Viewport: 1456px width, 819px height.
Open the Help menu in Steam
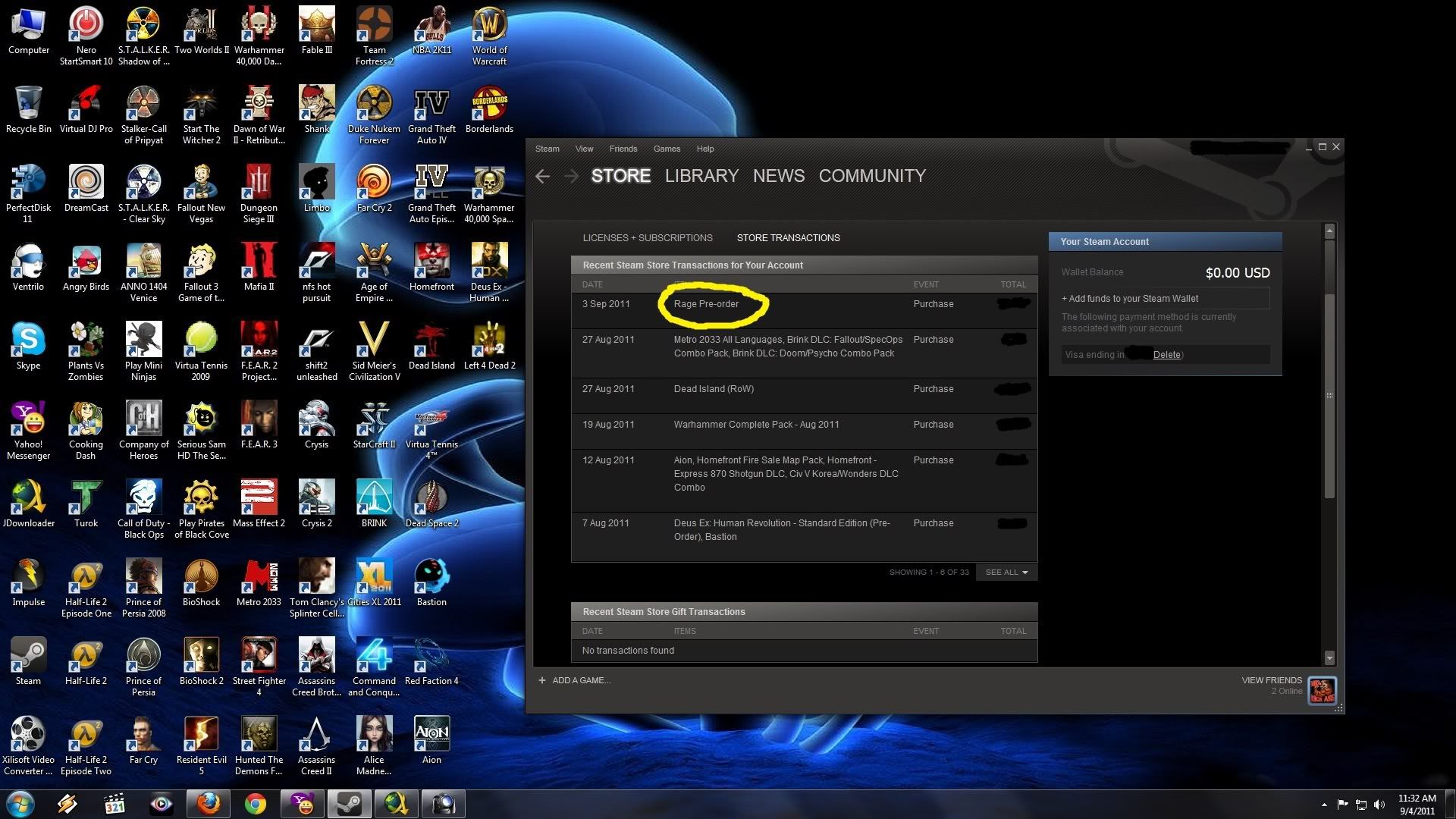point(705,149)
